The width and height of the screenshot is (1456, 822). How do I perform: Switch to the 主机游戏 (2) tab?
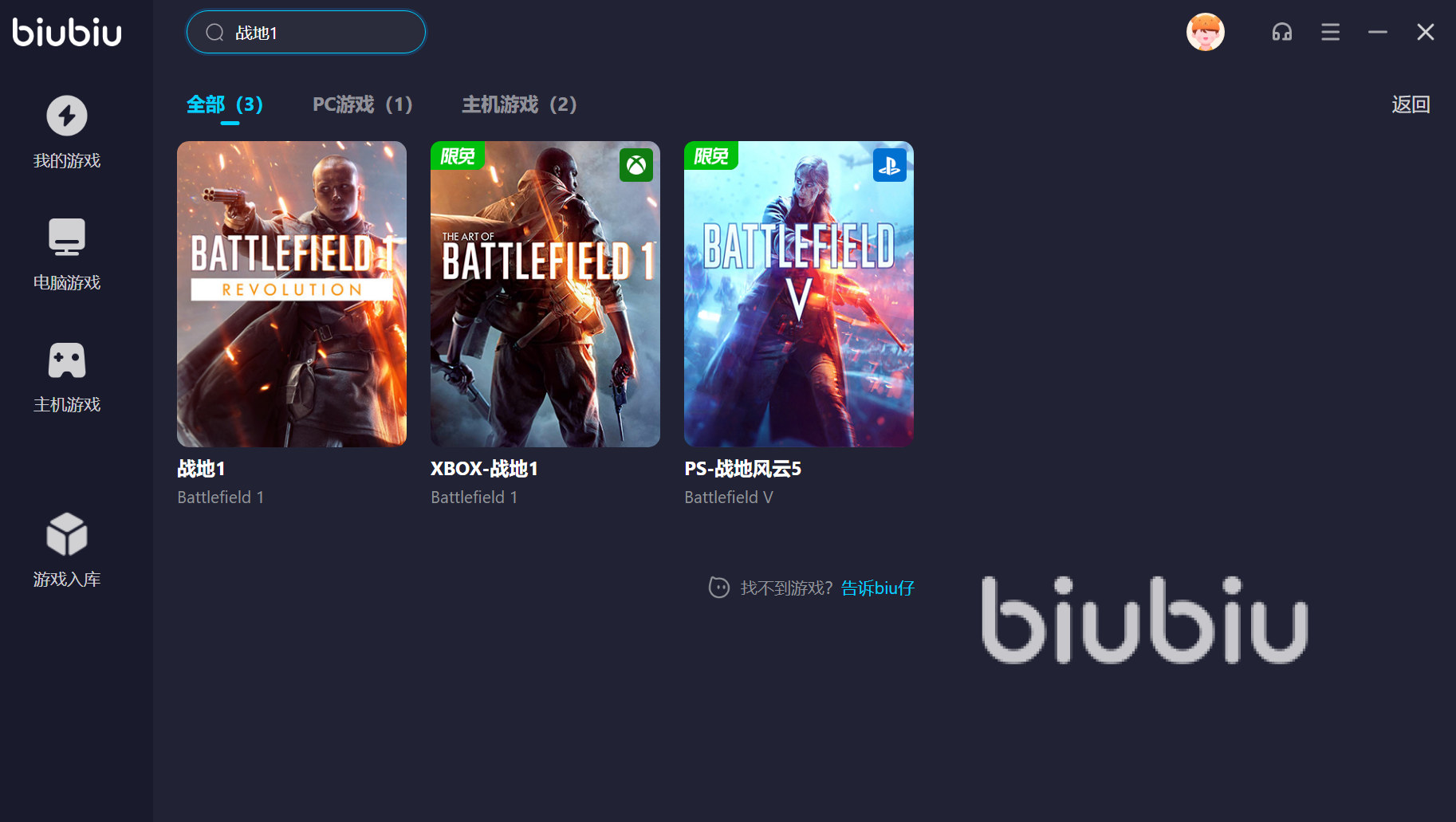pos(520,104)
